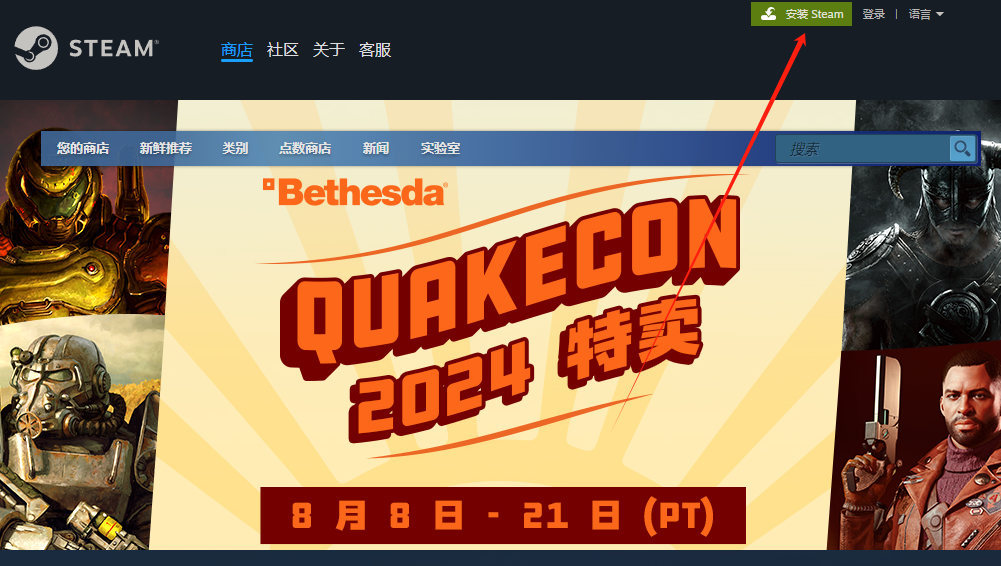Viewport: 1001px width, 566px height.
Task: Go to the 关于 about page
Action: point(329,50)
